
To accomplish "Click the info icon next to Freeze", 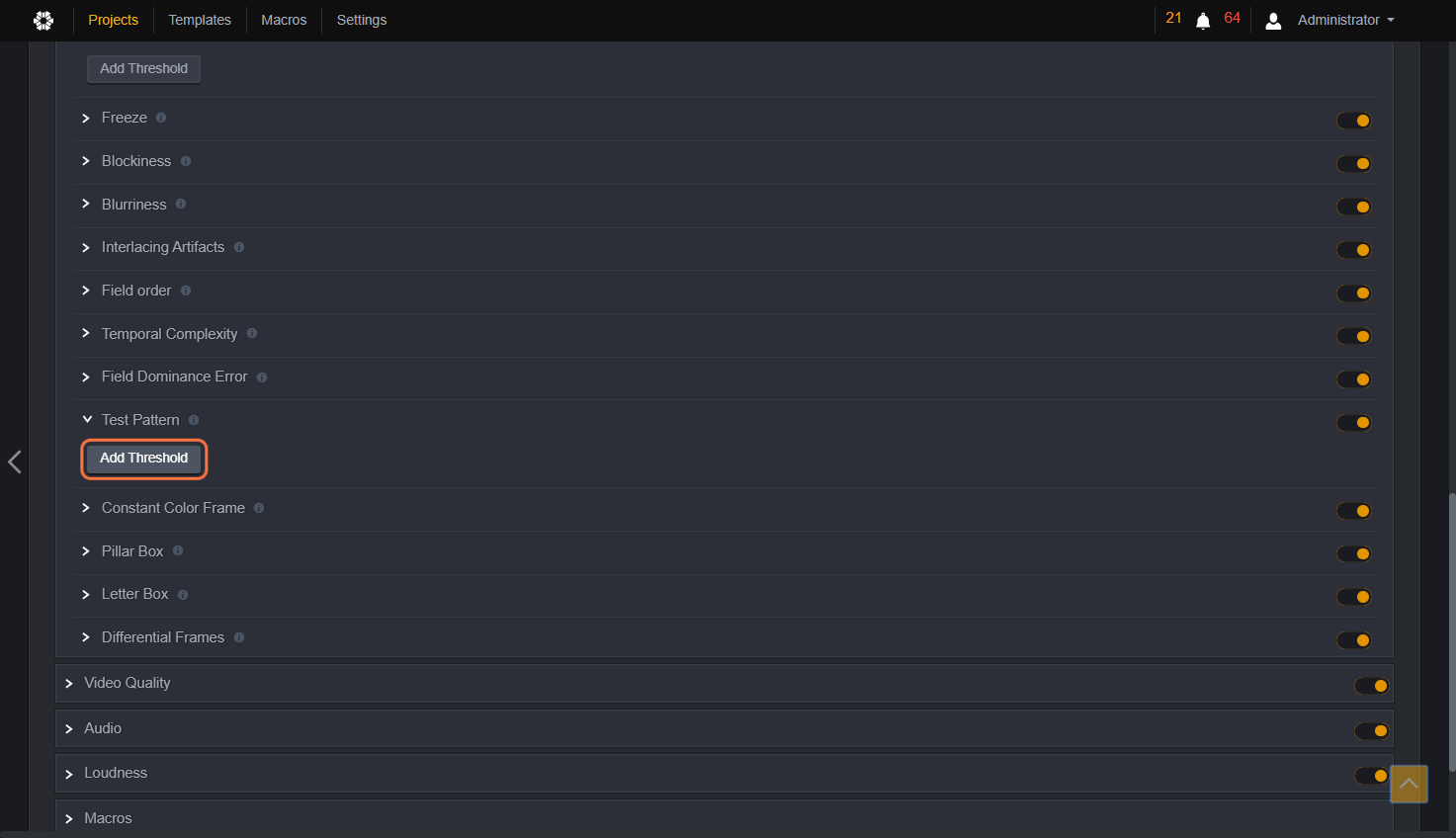I will [161, 118].
